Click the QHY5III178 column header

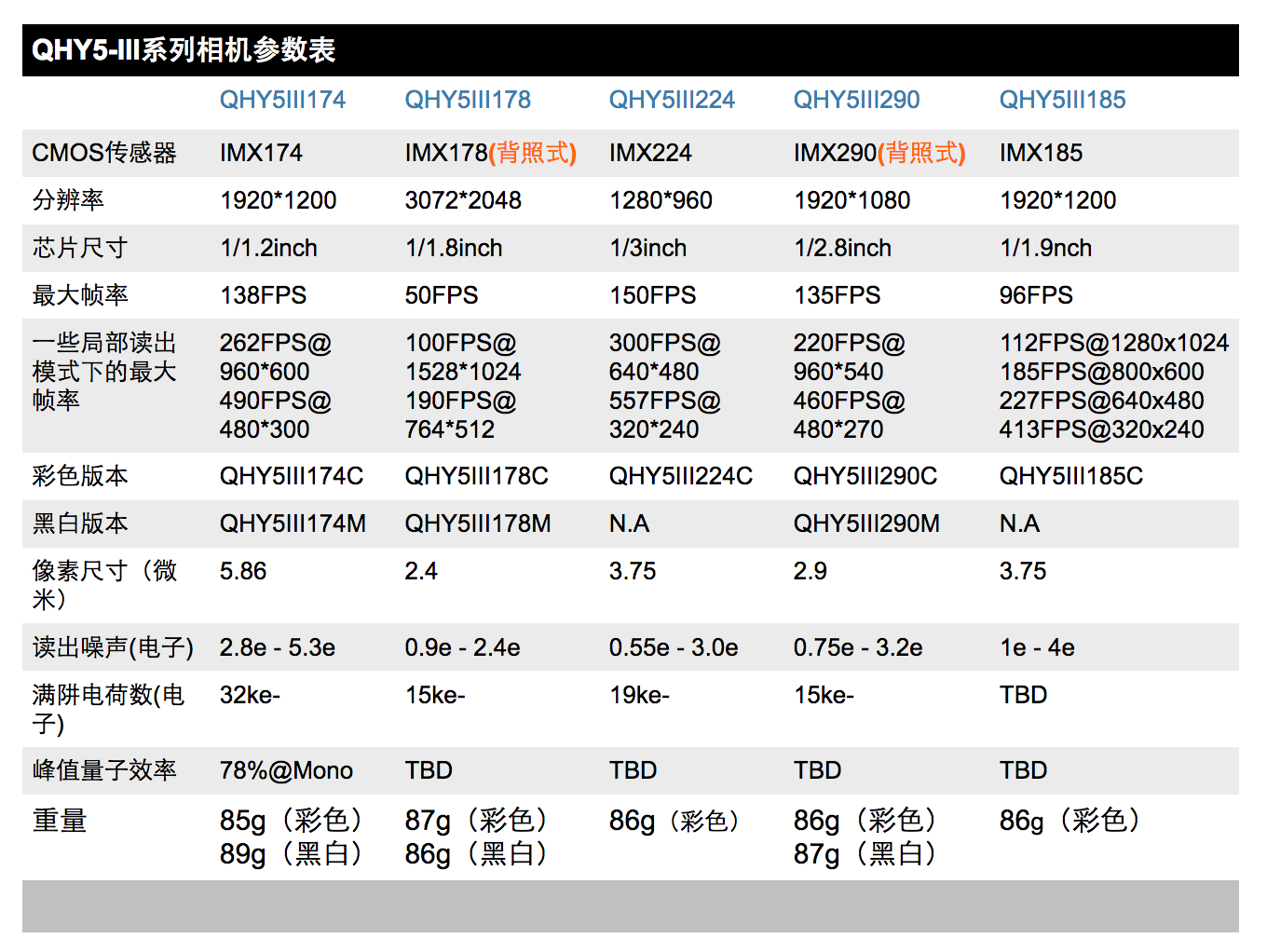pos(468,100)
